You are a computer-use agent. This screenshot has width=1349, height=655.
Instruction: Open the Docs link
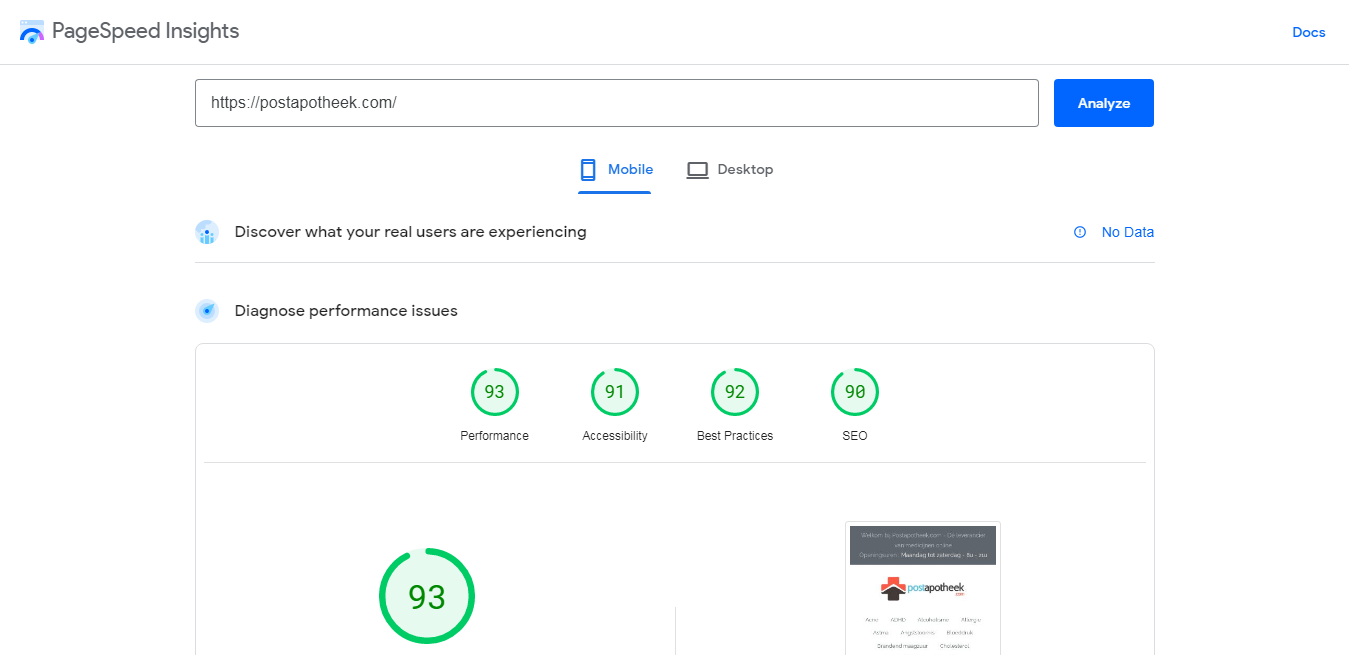click(x=1308, y=32)
